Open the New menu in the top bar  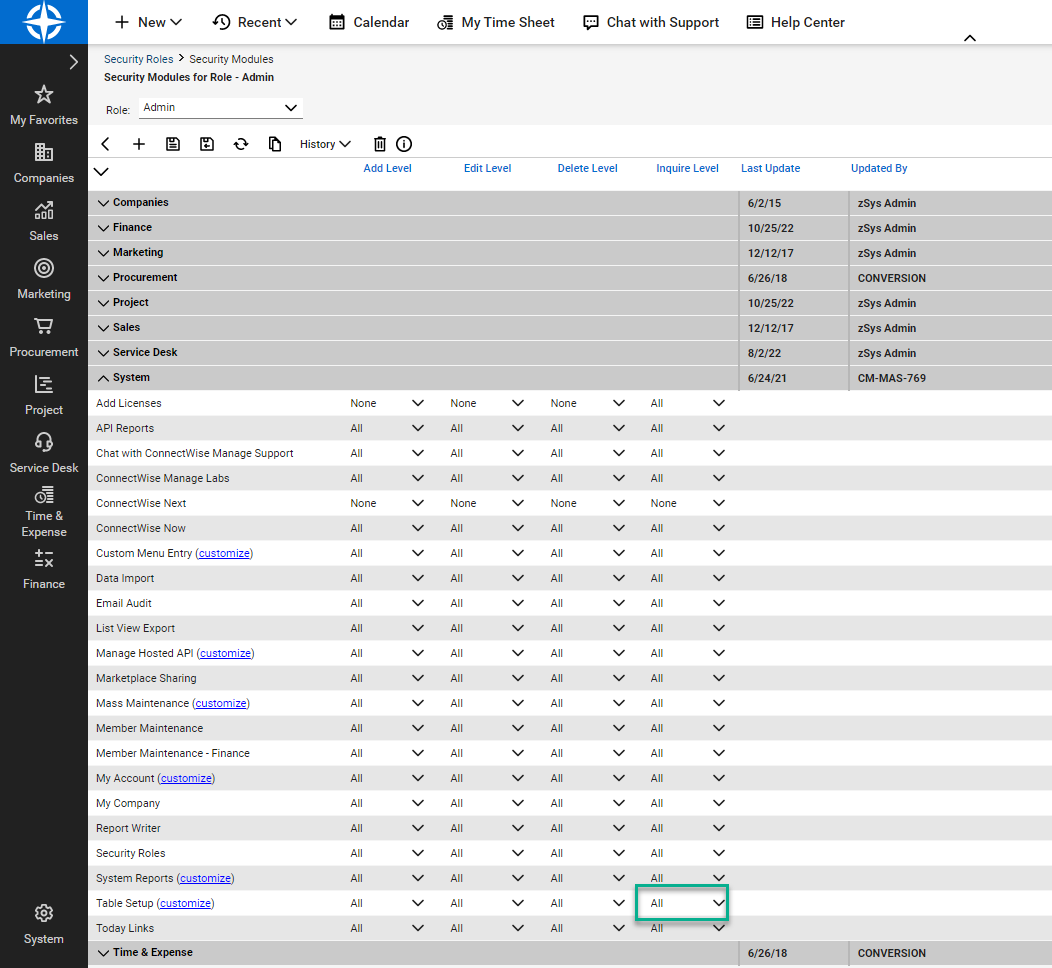point(148,22)
